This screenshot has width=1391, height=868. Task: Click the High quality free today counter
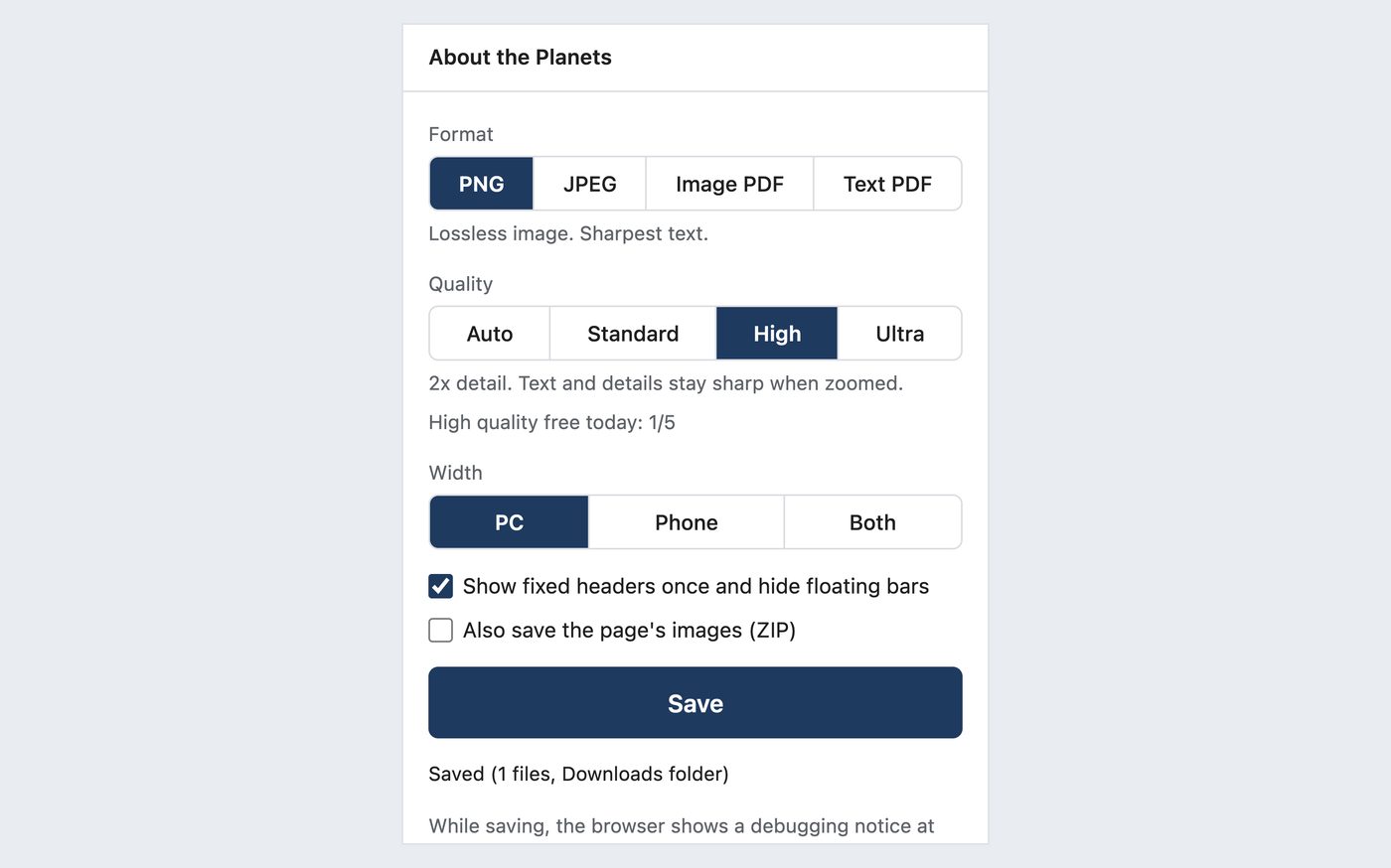551,422
